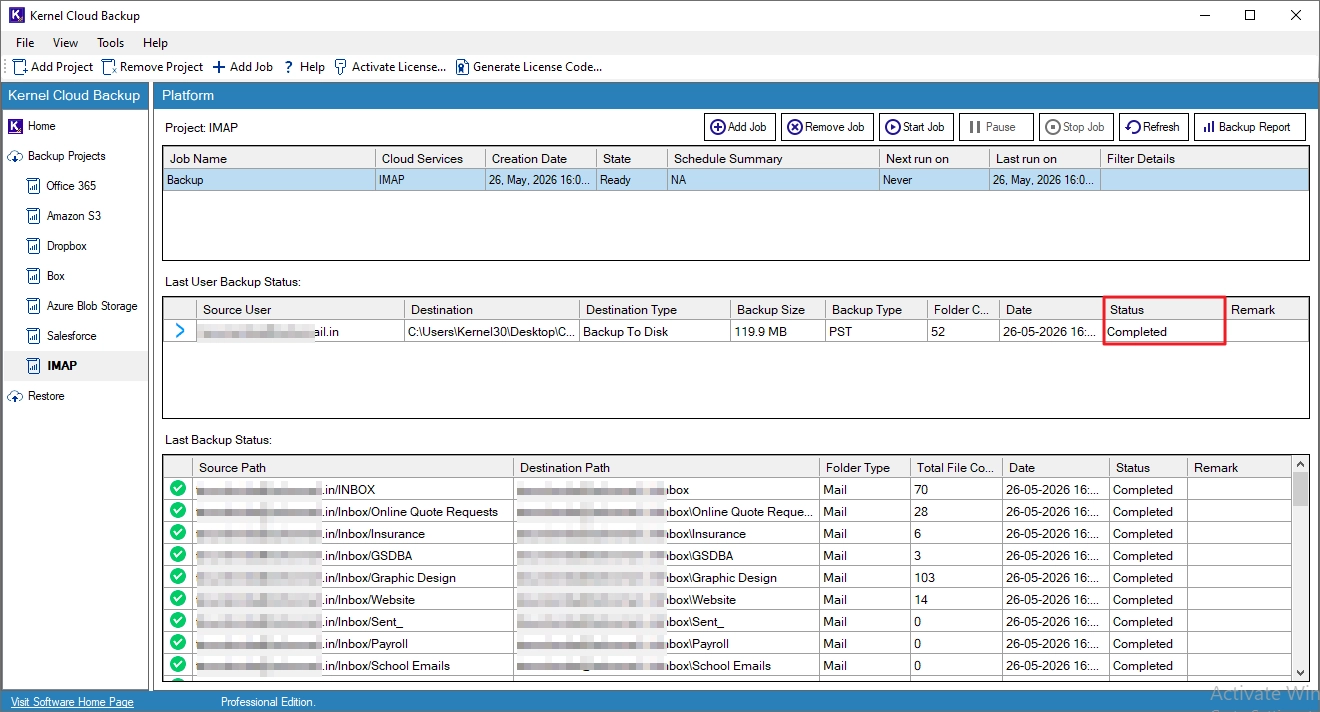Click the Box project icon
This screenshot has width=1320, height=712.
tap(34, 276)
